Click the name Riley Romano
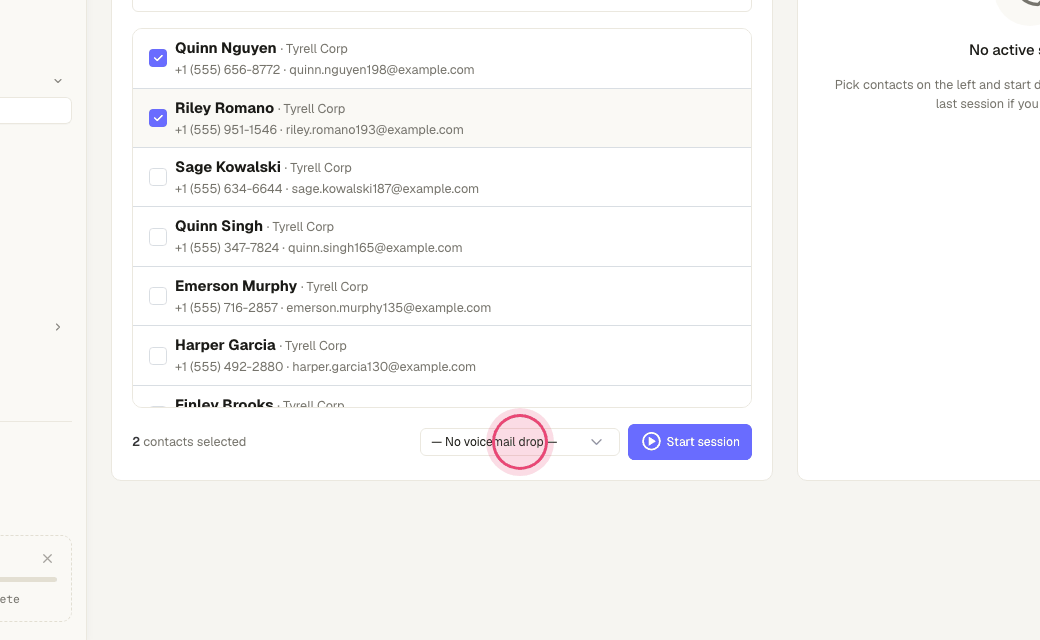The image size is (1040, 640). tap(224, 107)
